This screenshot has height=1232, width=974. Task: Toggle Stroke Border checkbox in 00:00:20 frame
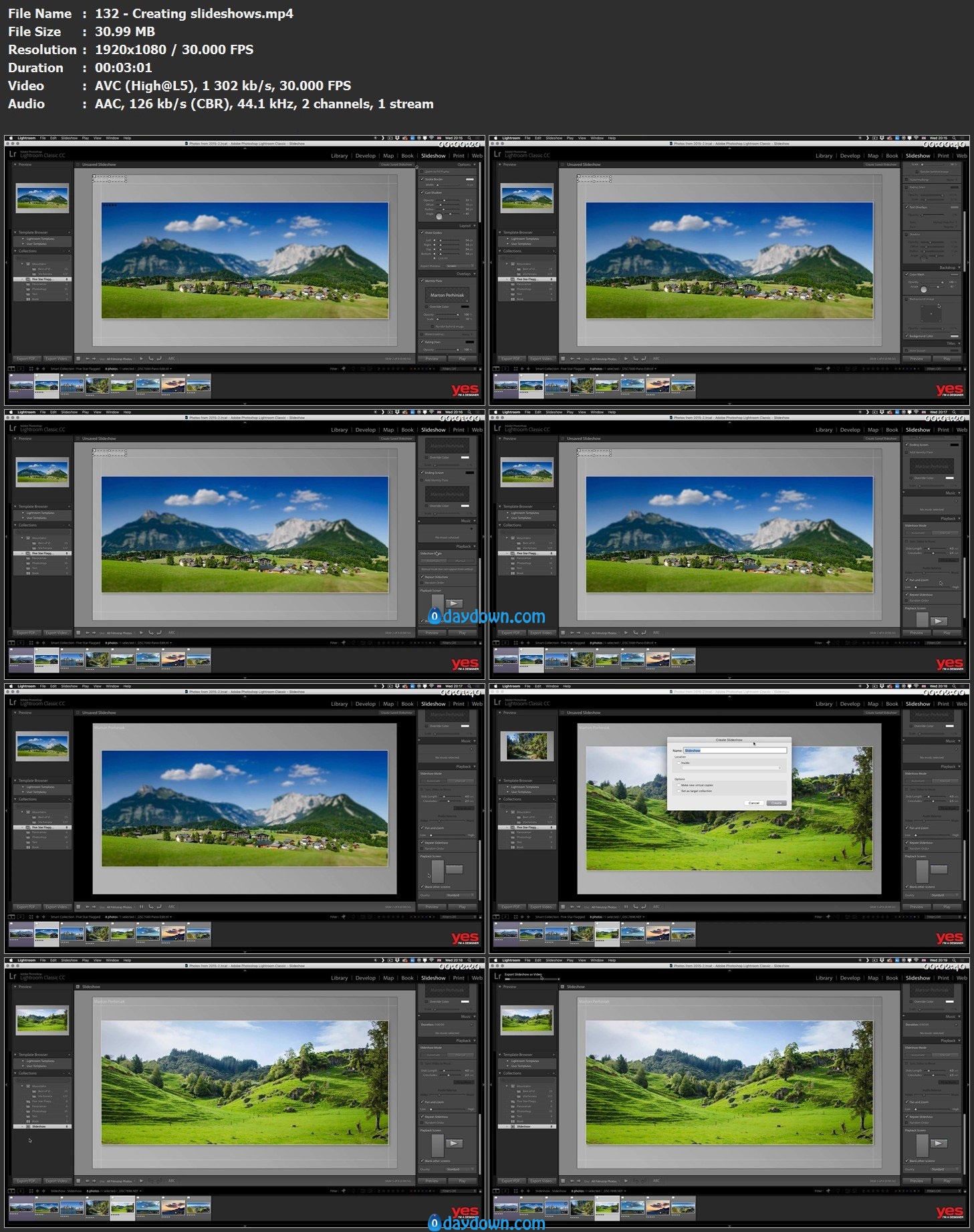(x=422, y=179)
